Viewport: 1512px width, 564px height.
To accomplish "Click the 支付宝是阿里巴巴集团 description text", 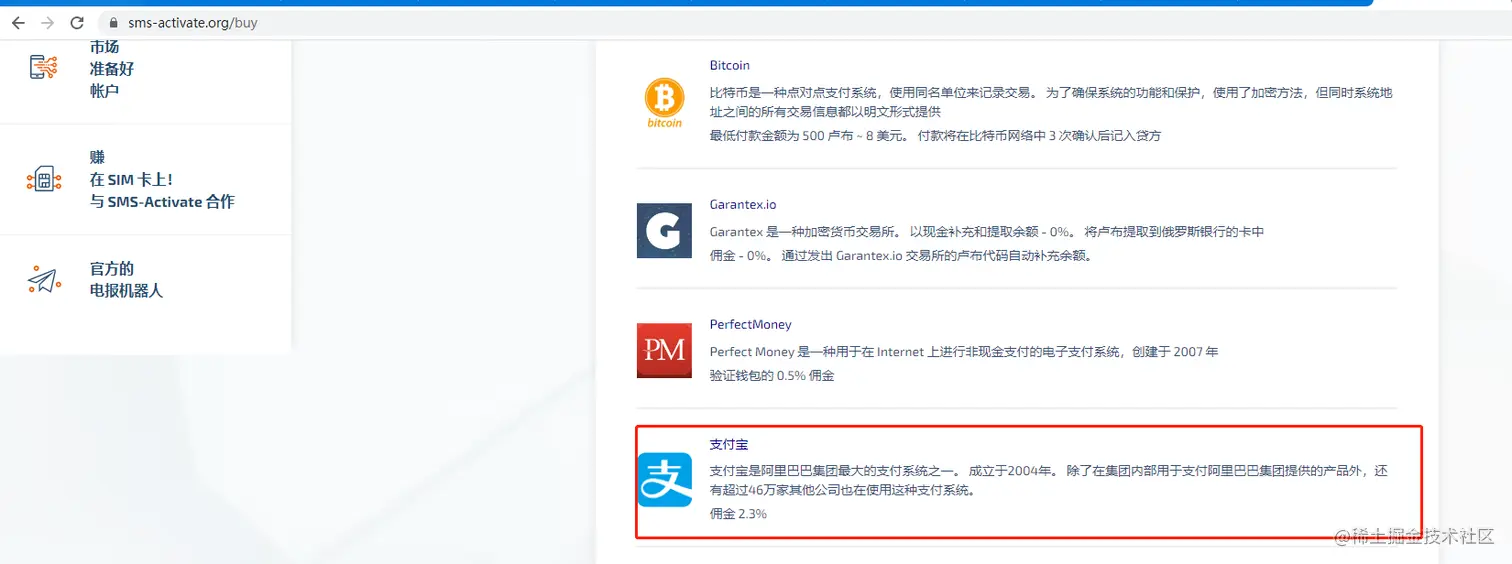I will pos(1049,480).
